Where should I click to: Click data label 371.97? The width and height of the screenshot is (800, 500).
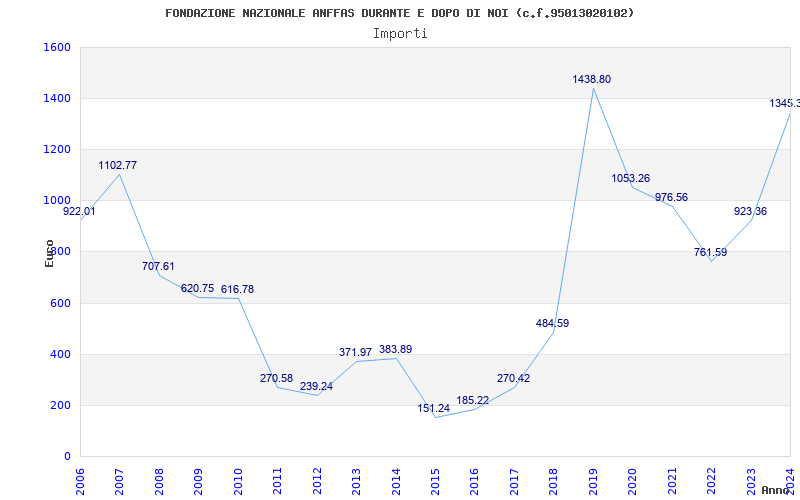tap(356, 353)
